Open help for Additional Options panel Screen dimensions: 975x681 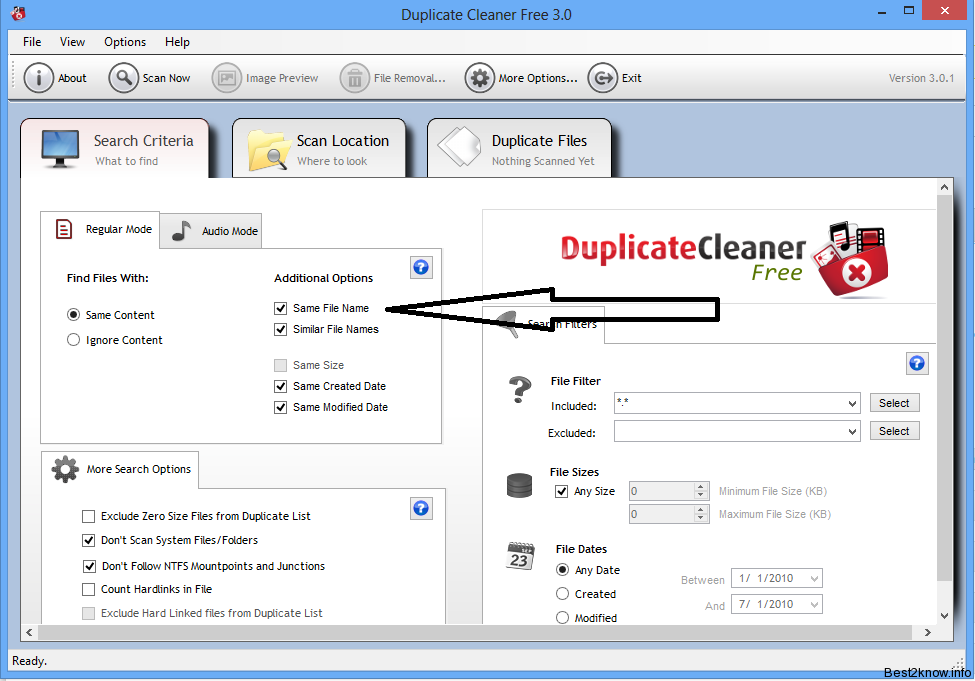[421, 267]
